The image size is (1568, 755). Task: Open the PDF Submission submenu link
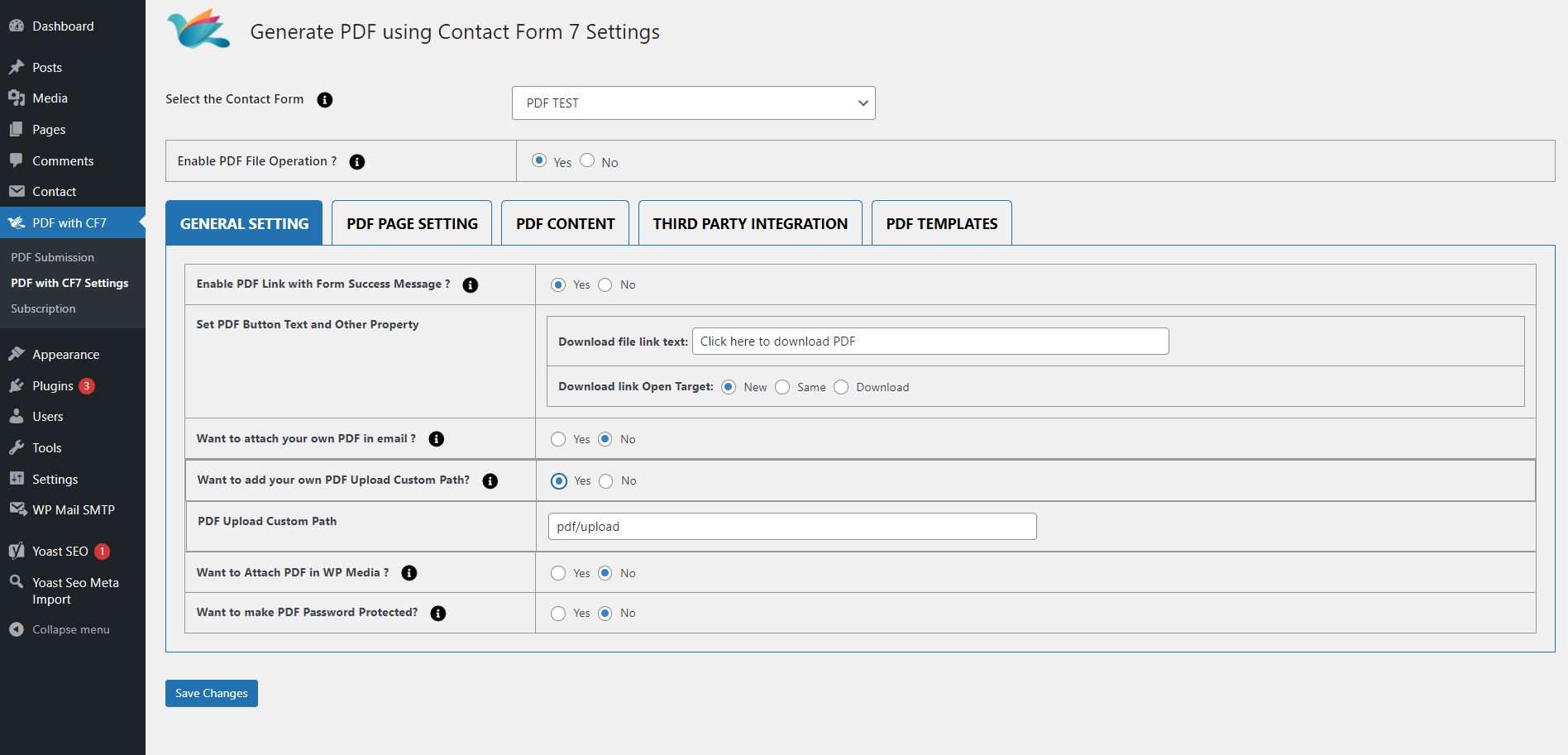[x=53, y=257]
